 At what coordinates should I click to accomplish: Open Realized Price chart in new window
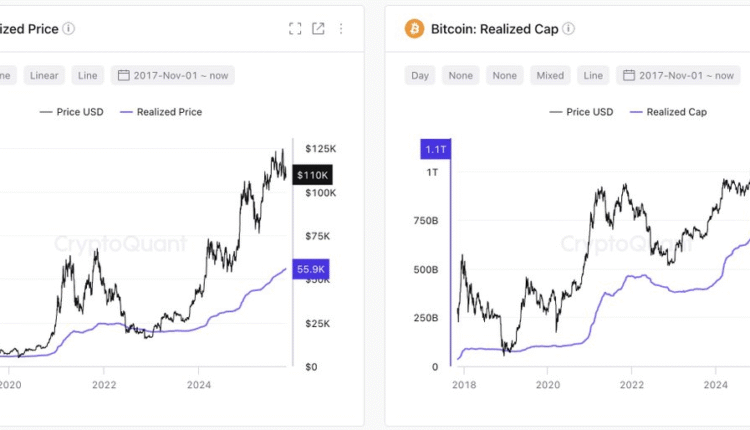click(x=318, y=29)
